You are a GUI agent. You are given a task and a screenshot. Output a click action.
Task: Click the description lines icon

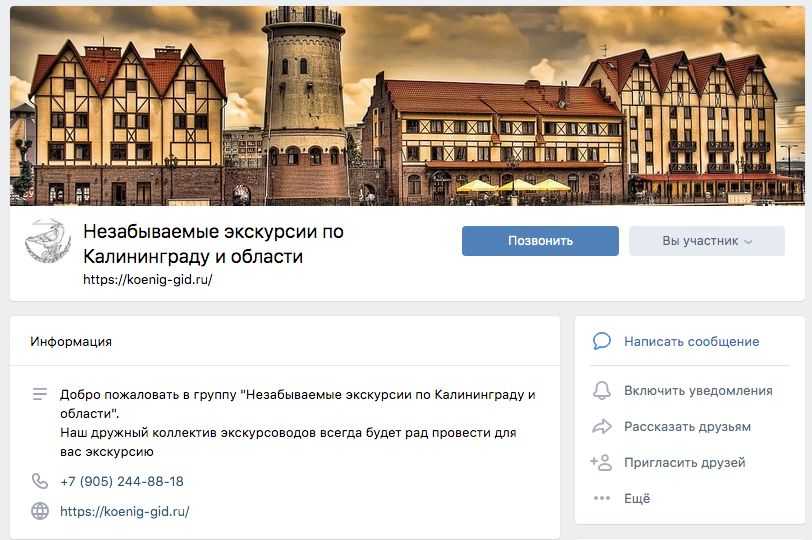pos(40,394)
